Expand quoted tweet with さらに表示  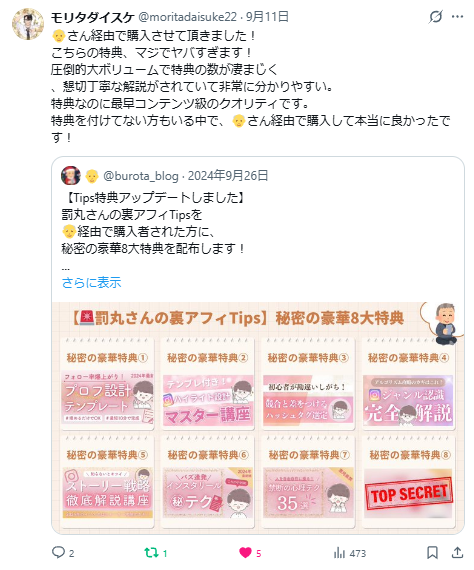pos(91,282)
